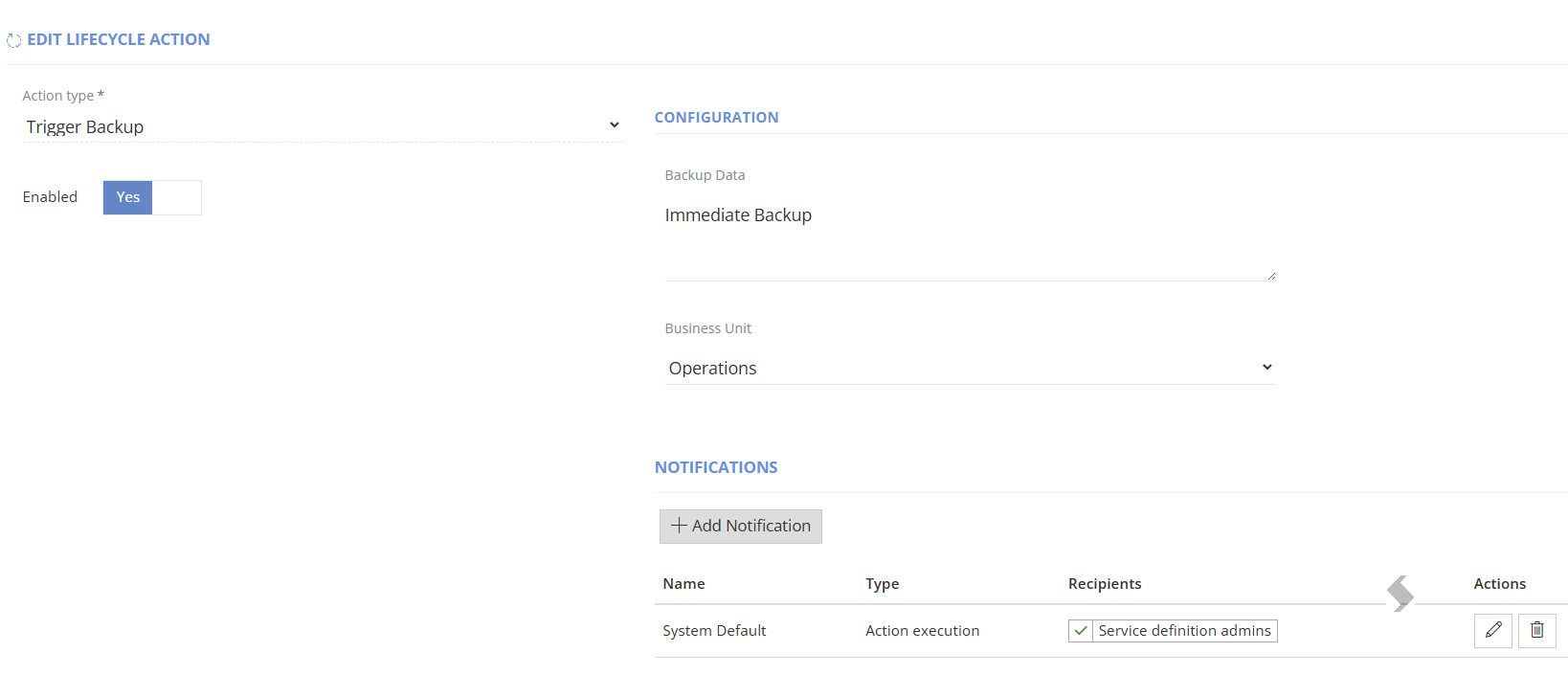Click the Notifications section heading
The height and width of the screenshot is (675, 1568).
click(716, 467)
